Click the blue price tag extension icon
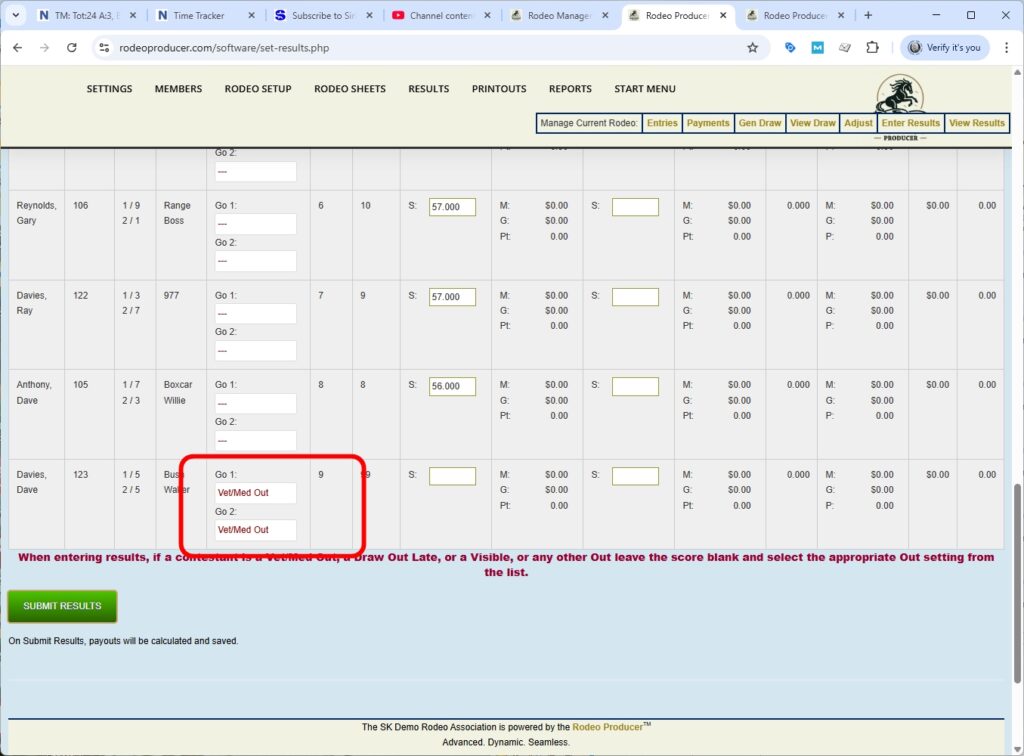 coord(791,47)
